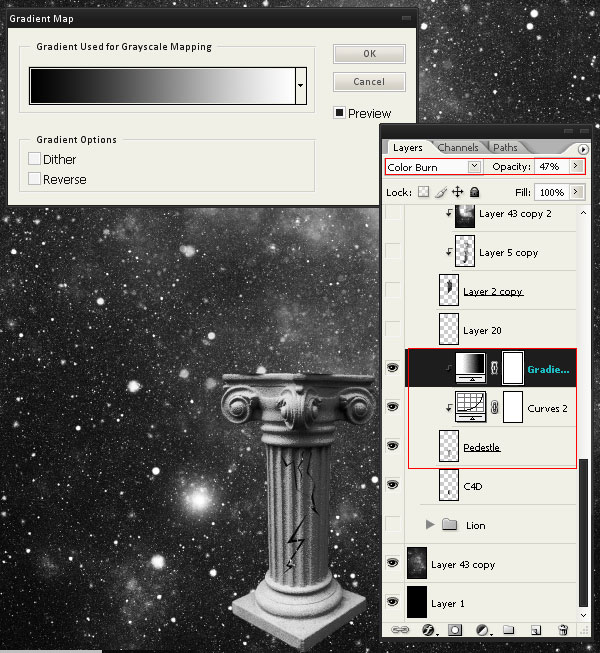Image resolution: width=600 pixels, height=653 pixels.
Task: Select the Pedestle layer thumbnail
Action: click(449, 446)
